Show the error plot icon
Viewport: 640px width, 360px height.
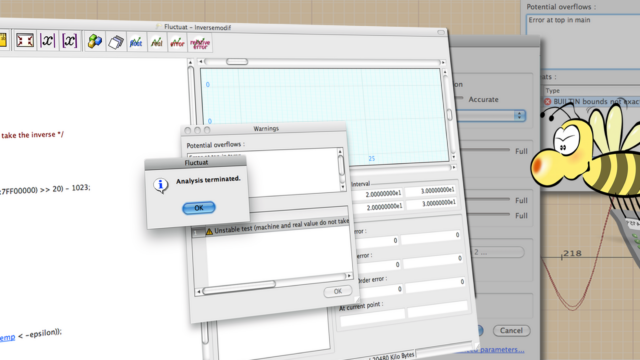click(x=177, y=43)
